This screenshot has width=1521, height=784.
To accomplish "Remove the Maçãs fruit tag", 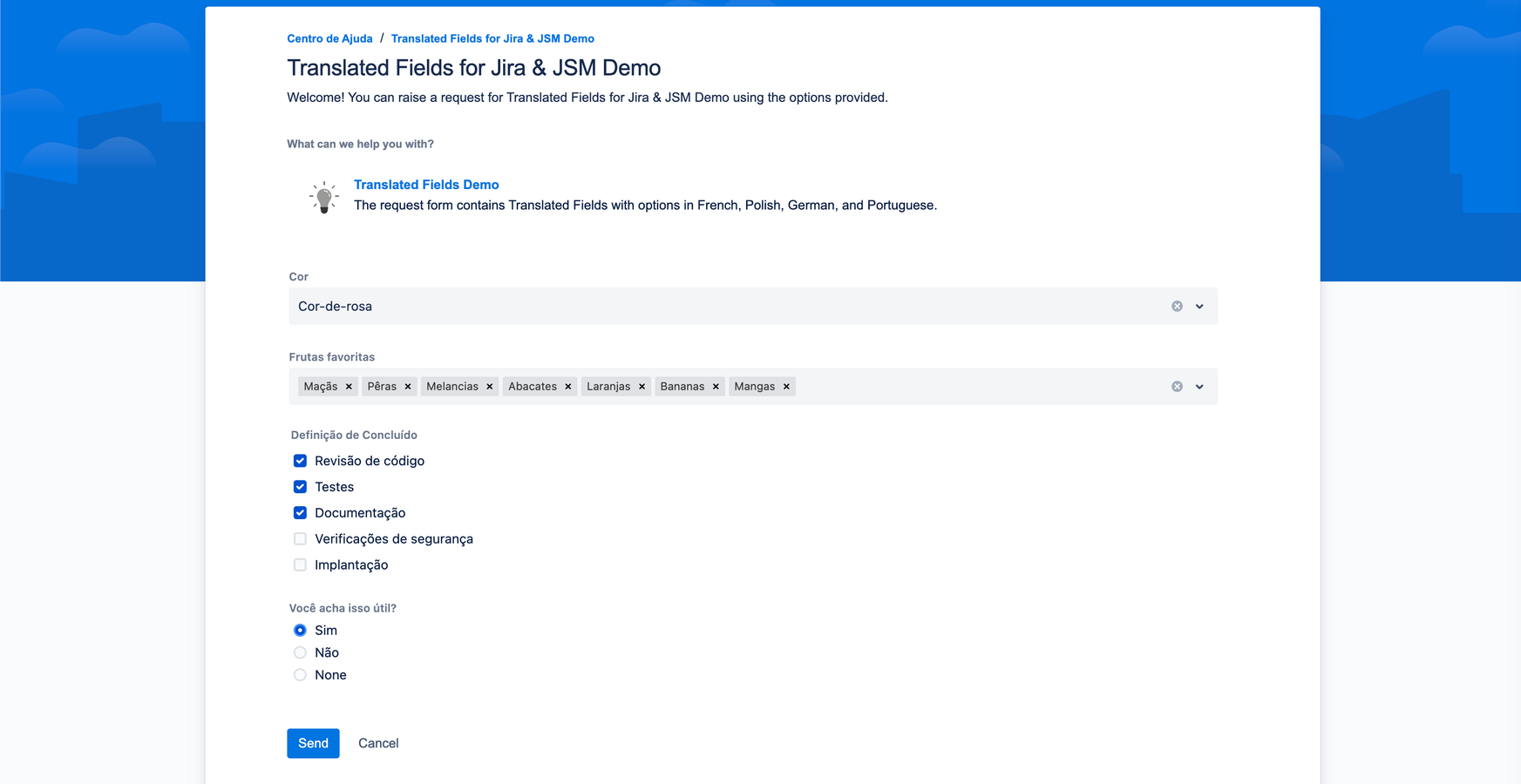I will [x=349, y=387].
